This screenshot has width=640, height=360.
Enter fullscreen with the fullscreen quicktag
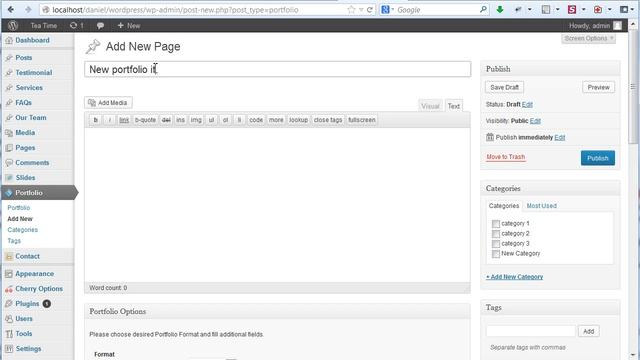(362, 120)
